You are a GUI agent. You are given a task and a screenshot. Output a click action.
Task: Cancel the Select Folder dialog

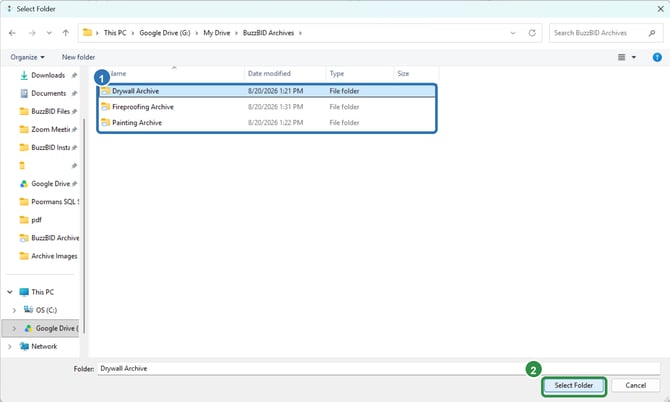pos(635,385)
